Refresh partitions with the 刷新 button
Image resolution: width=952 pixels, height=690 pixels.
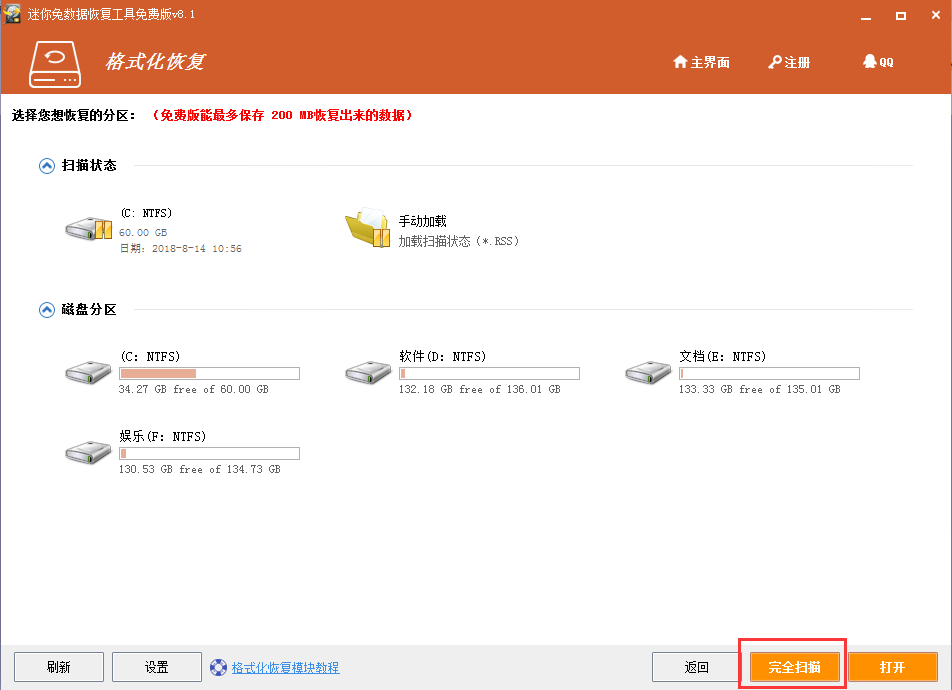58,666
